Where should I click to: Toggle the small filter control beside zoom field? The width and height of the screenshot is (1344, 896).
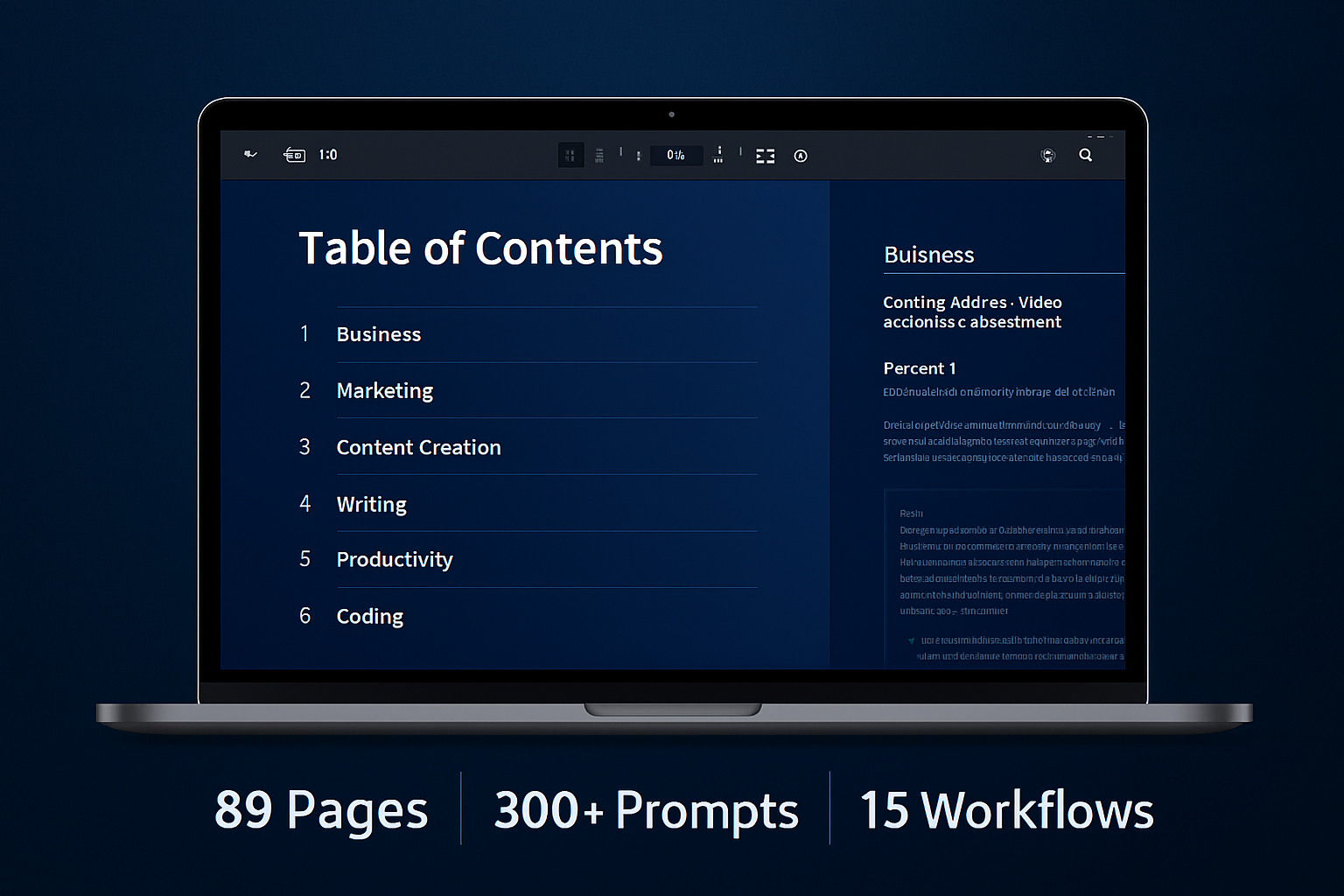[638, 155]
